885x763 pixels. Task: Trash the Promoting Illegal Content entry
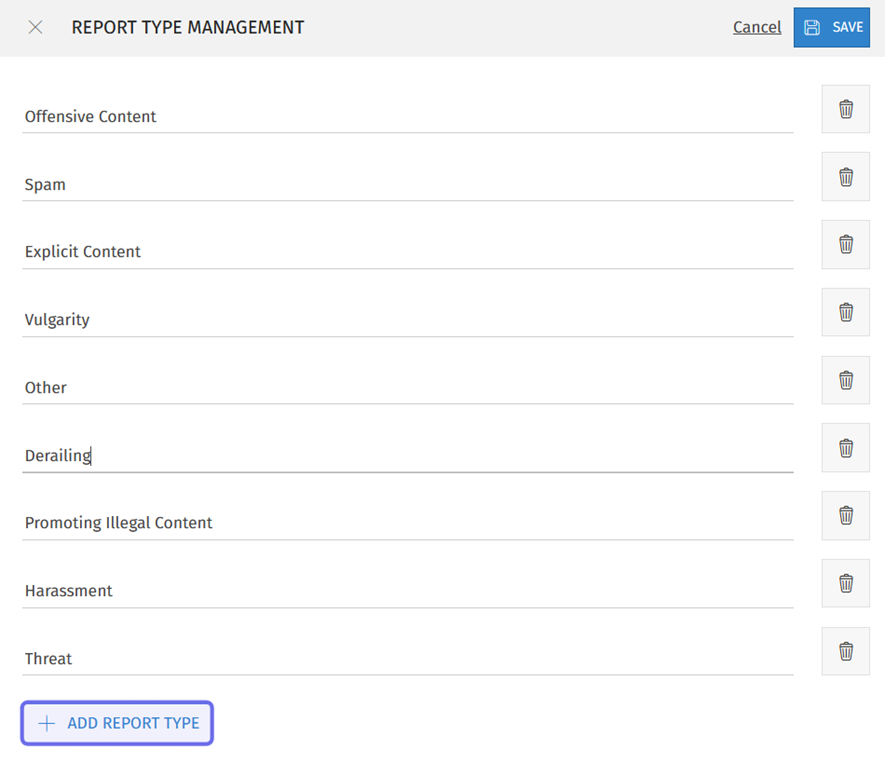tap(845, 515)
